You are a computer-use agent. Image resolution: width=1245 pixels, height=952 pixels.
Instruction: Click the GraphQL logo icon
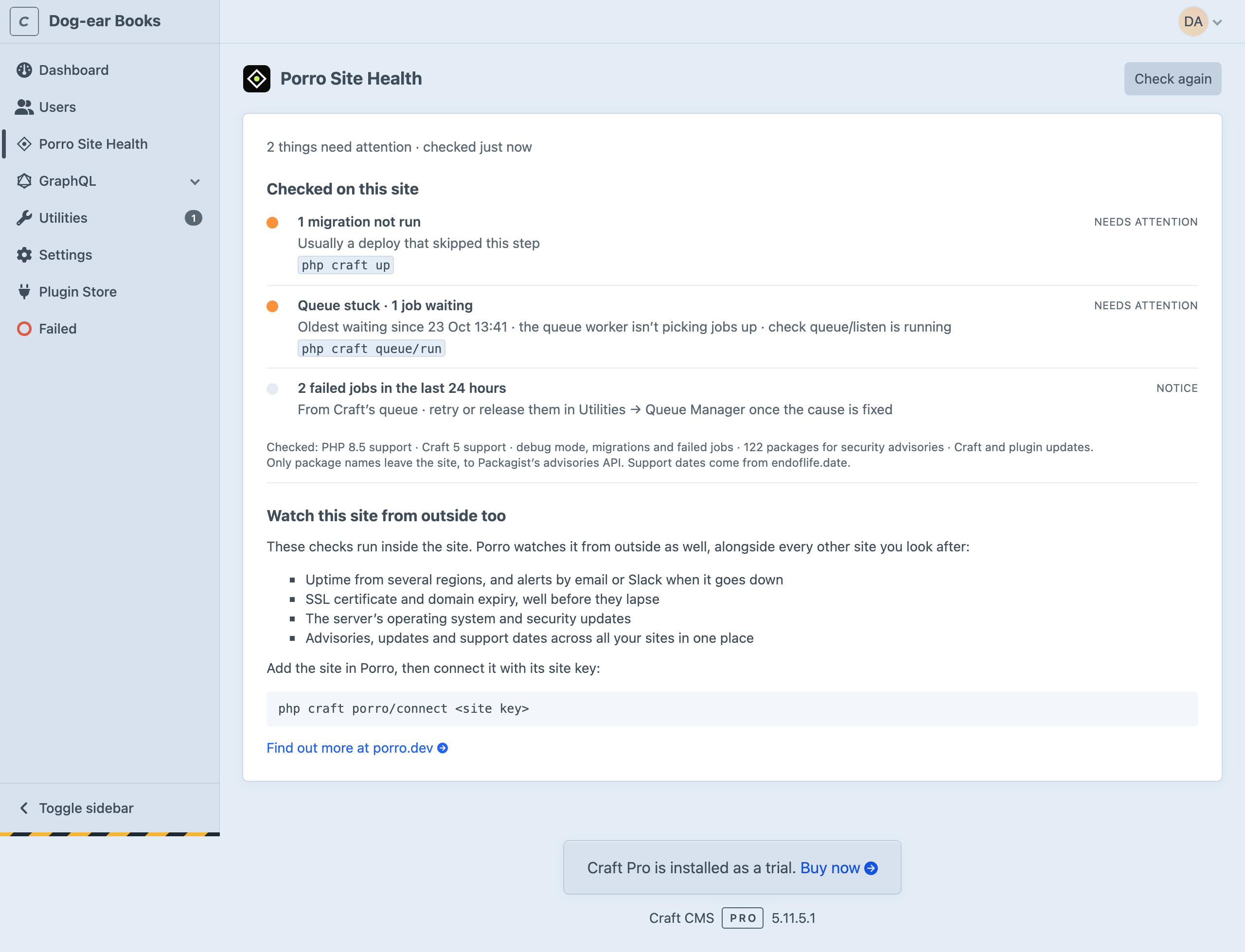24,181
